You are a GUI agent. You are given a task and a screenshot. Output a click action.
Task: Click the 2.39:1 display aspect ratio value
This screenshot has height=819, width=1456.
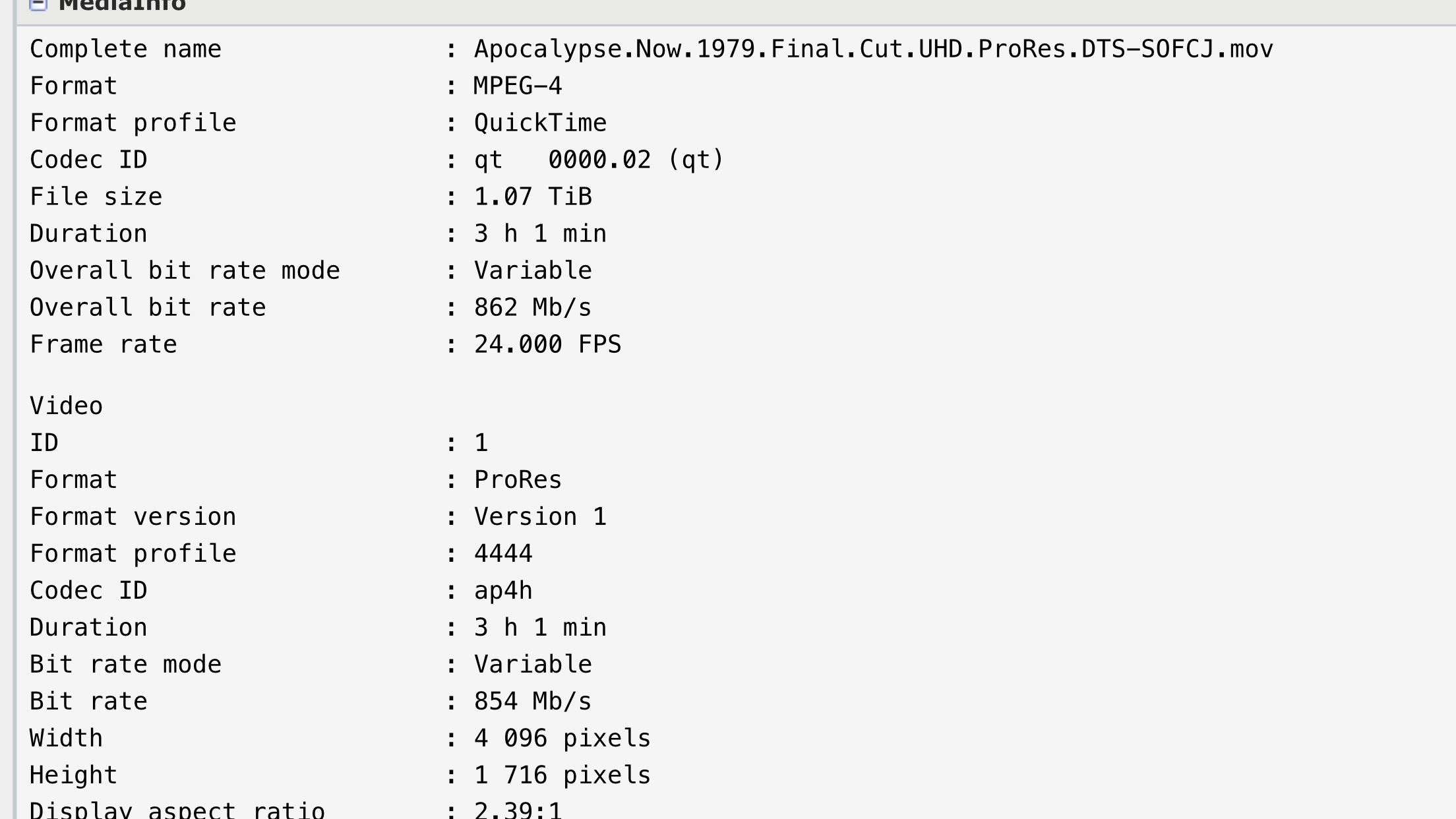coord(518,810)
